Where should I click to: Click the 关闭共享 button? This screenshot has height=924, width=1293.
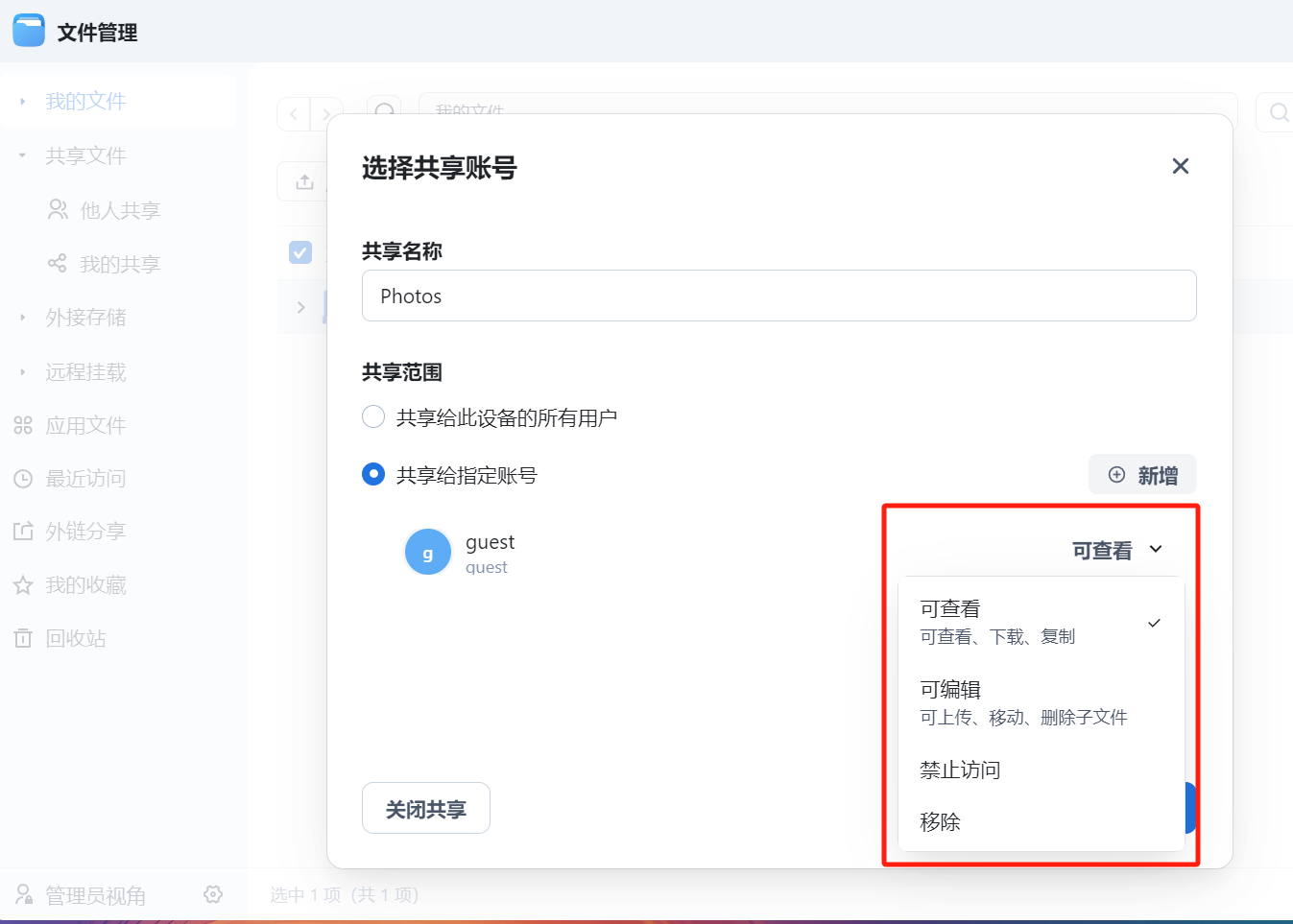click(425, 808)
